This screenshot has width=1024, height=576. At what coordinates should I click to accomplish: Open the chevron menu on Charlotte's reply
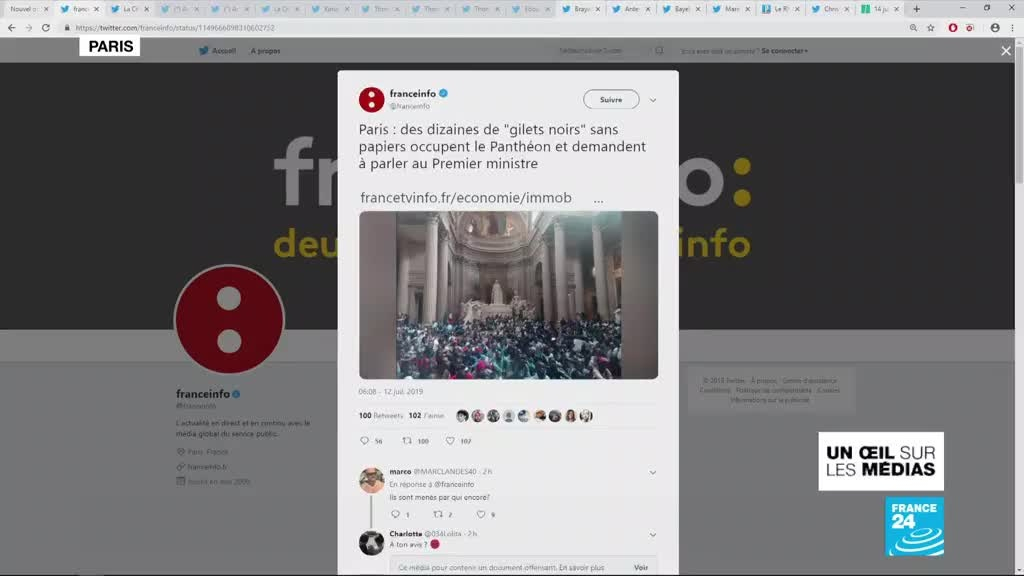(653, 535)
